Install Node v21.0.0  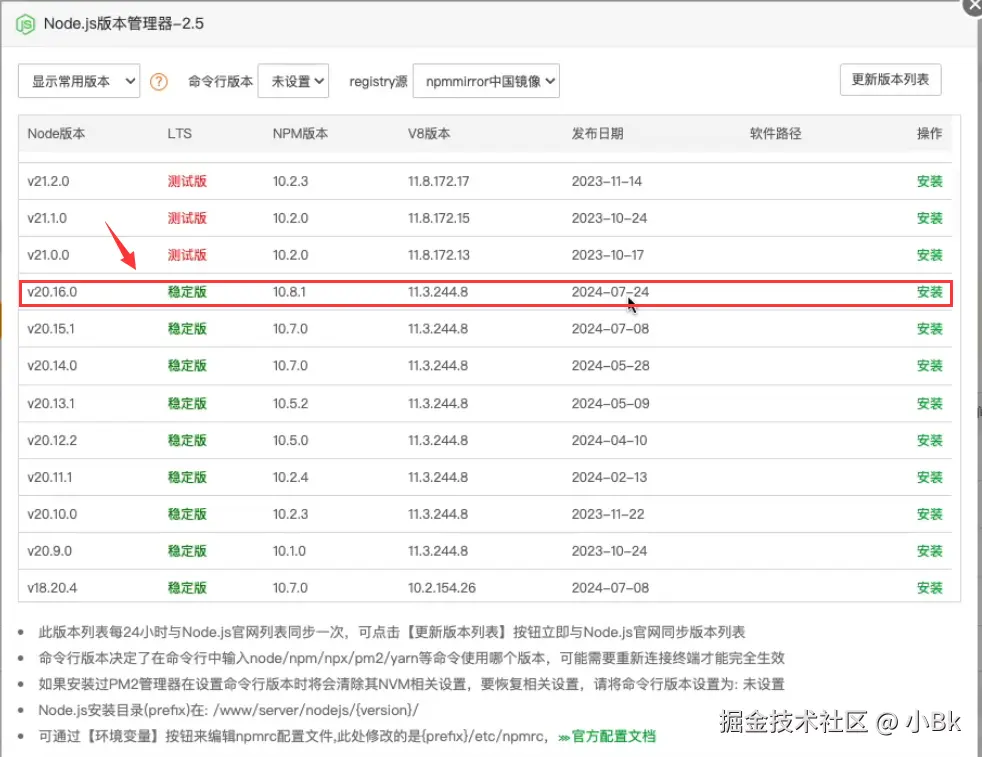pyautogui.click(x=929, y=255)
